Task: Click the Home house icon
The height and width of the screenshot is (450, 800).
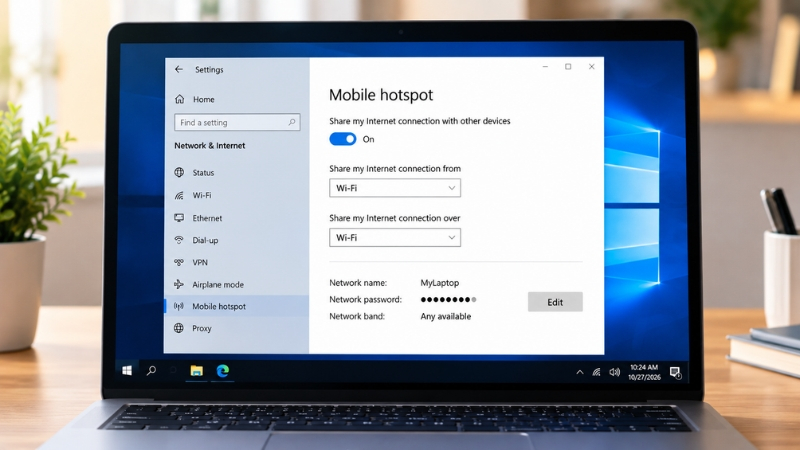Action: (180, 99)
